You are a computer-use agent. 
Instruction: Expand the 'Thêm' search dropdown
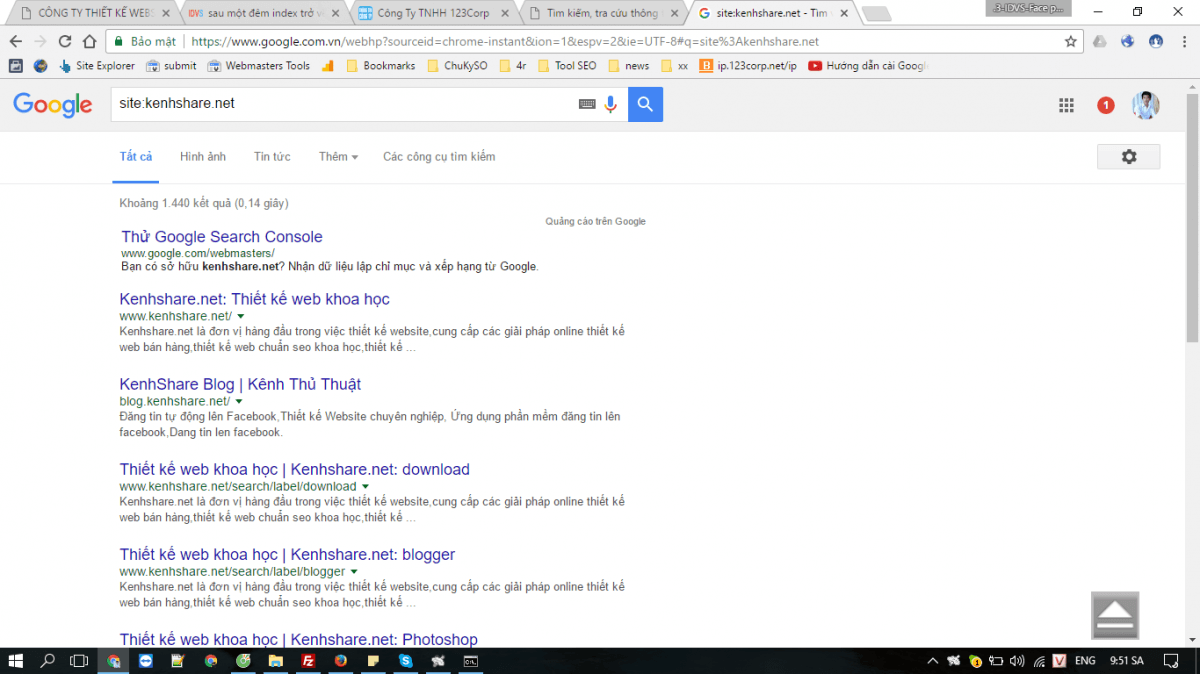click(x=338, y=157)
